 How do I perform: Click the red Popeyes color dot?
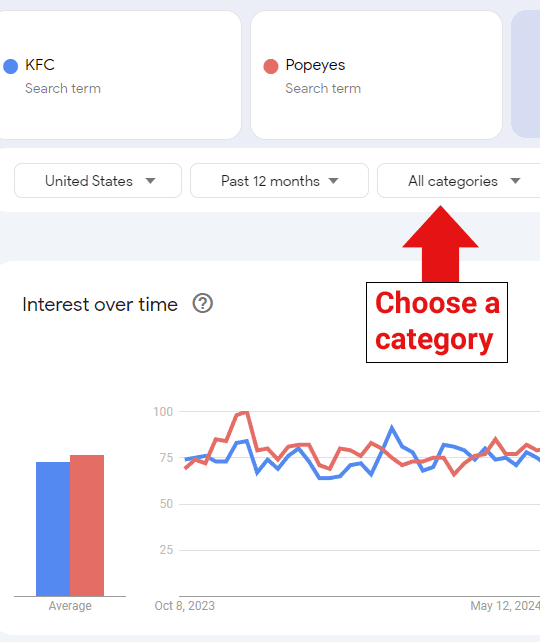click(271, 66)
